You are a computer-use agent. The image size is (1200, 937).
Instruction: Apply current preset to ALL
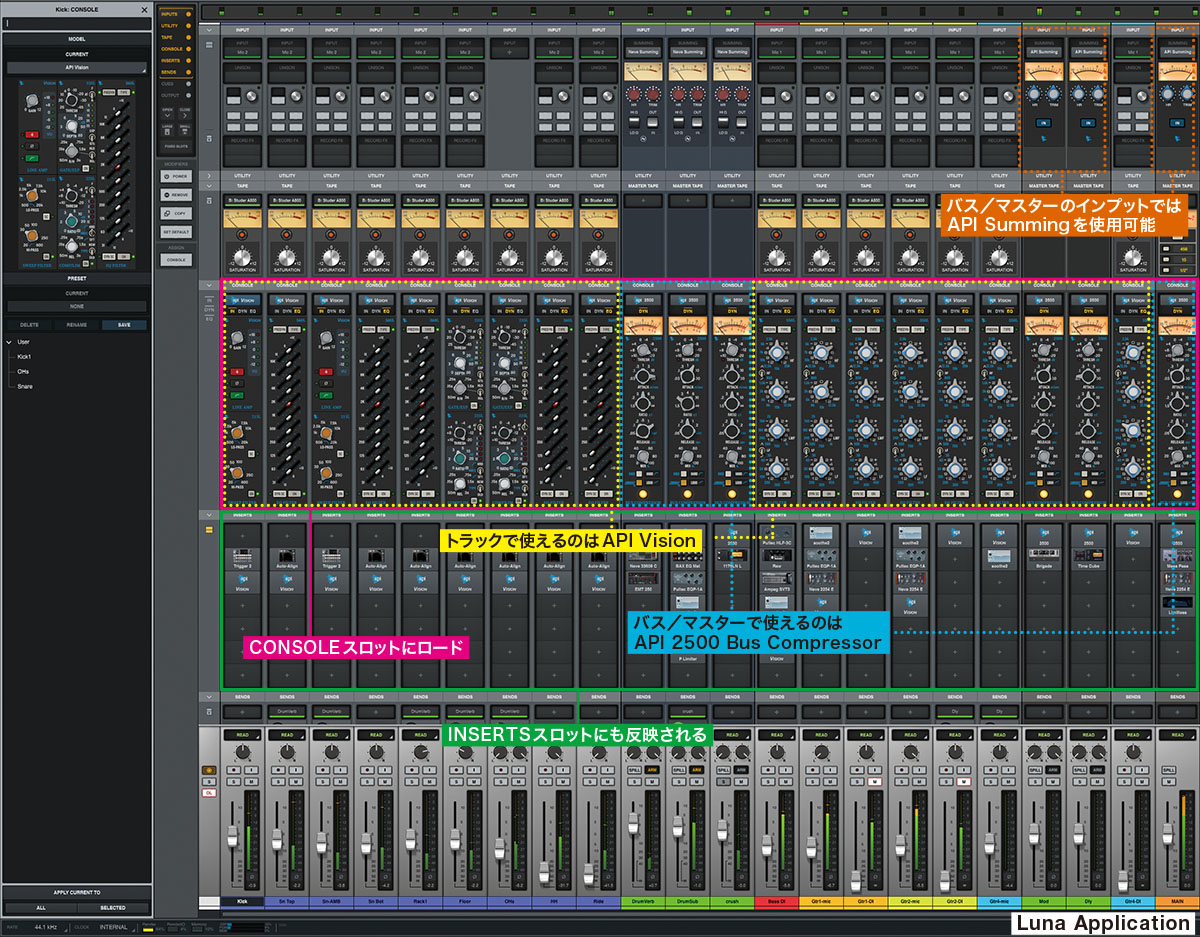(x=41, y=908)
